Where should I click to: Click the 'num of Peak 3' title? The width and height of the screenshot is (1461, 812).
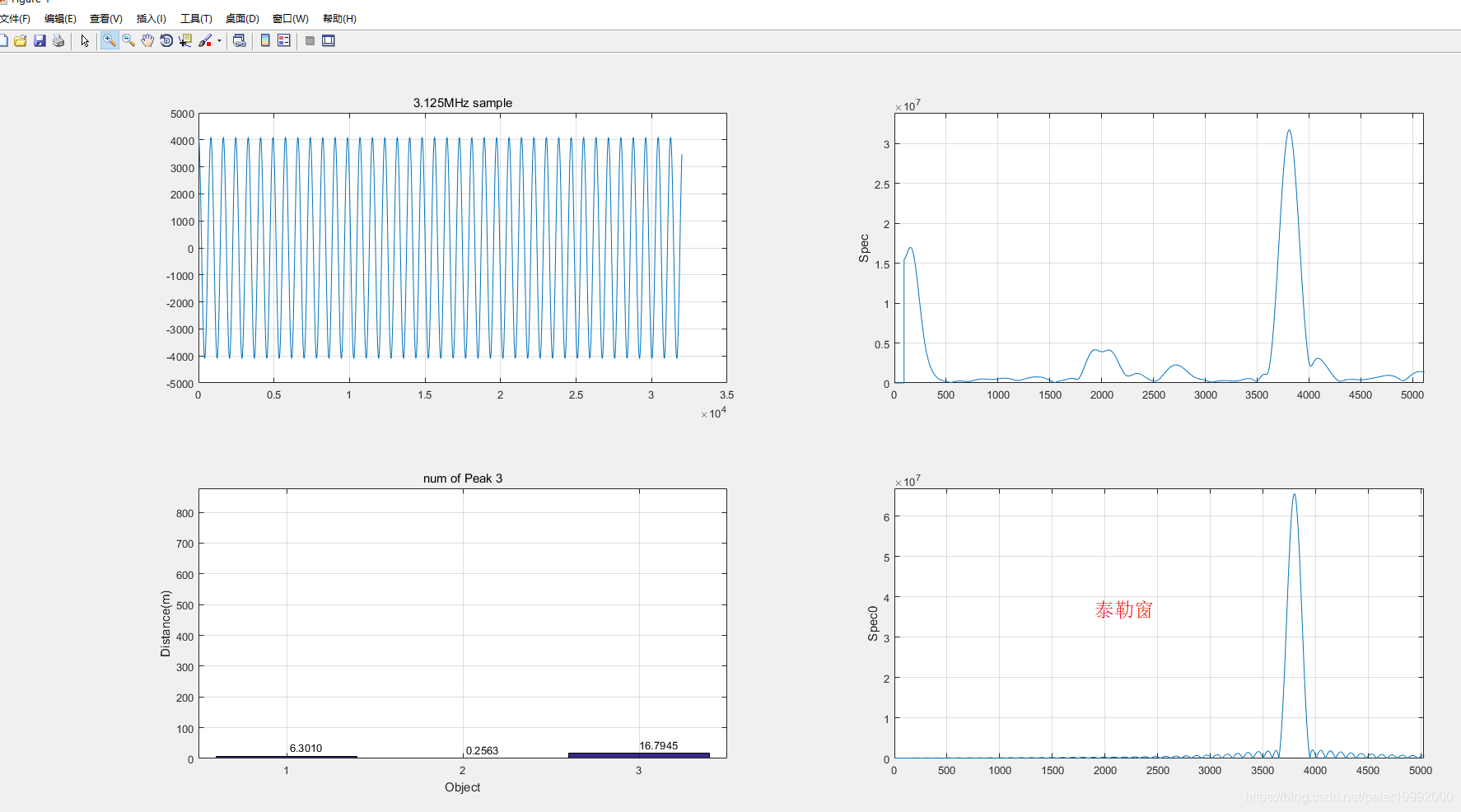(463, 478)
